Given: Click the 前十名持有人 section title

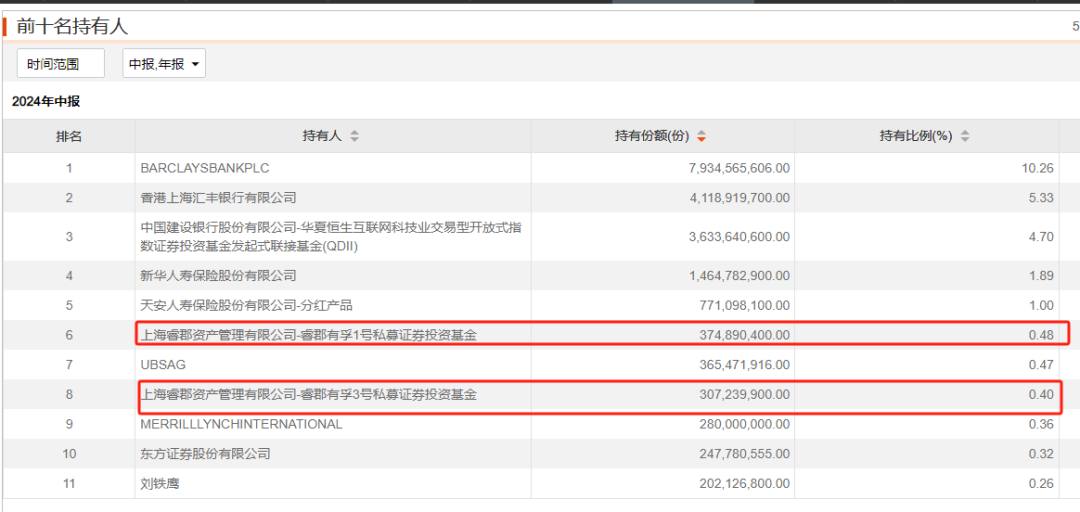Looking at the screenshot, I should point(72,27).
